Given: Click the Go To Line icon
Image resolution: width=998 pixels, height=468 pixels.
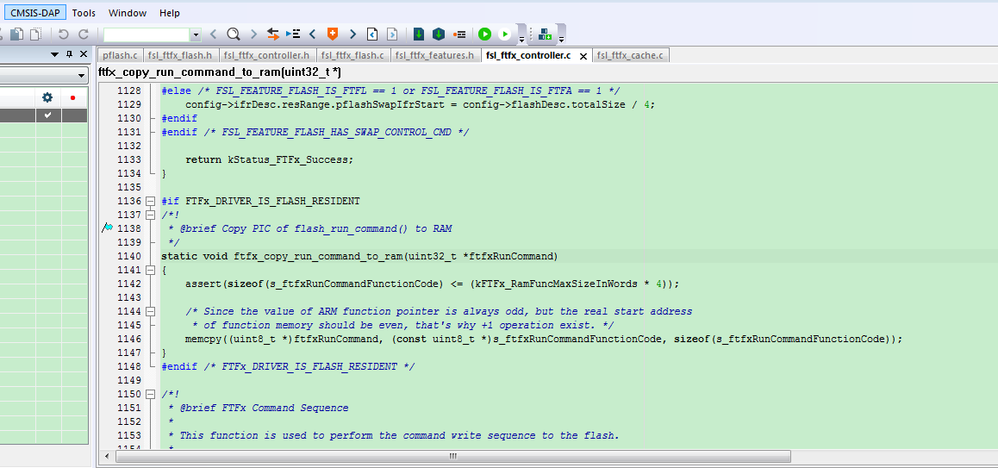Looking at the screenshot, I should coord(293,34).
